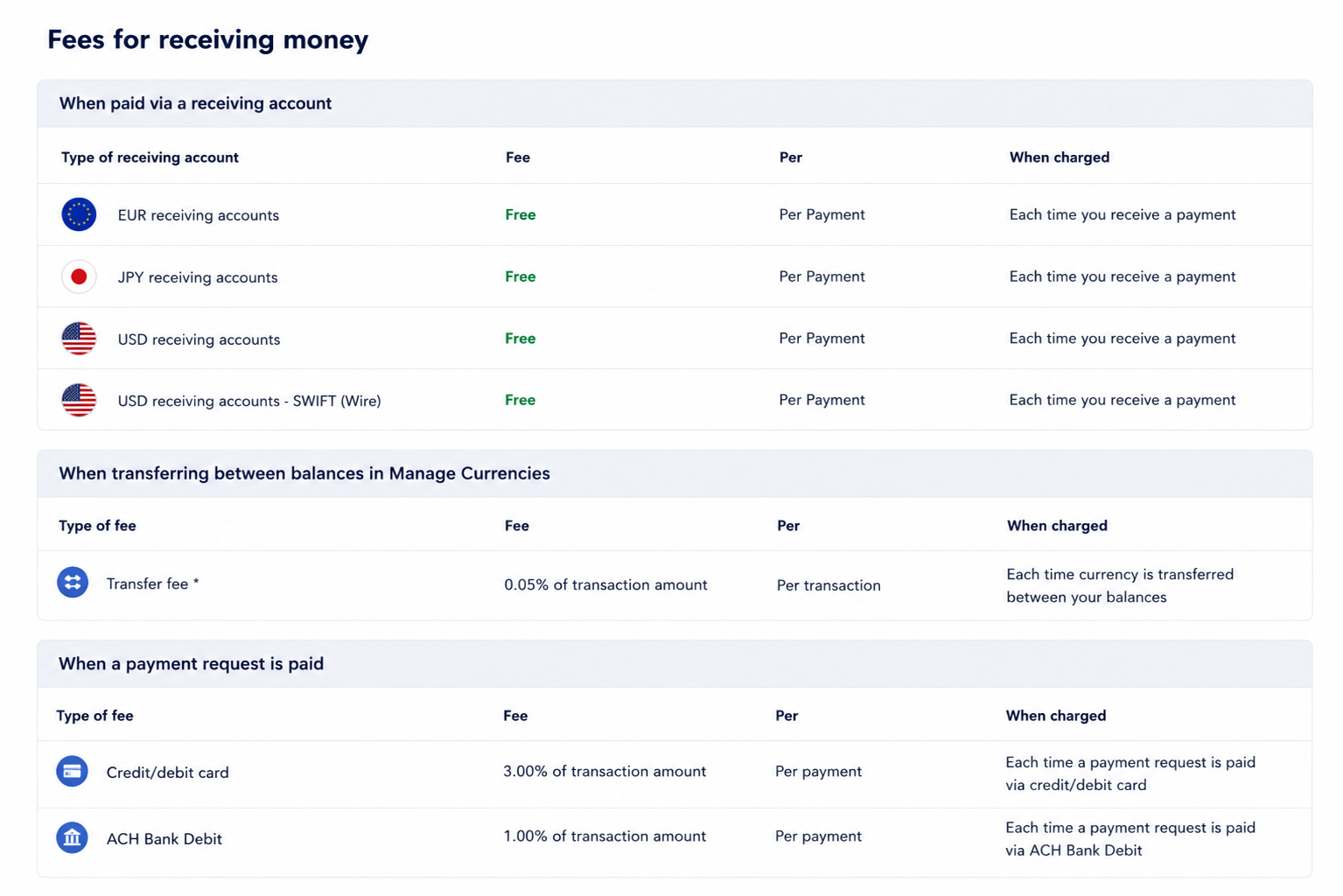Click 'EUR receiving accounts' label

(199, 215)
